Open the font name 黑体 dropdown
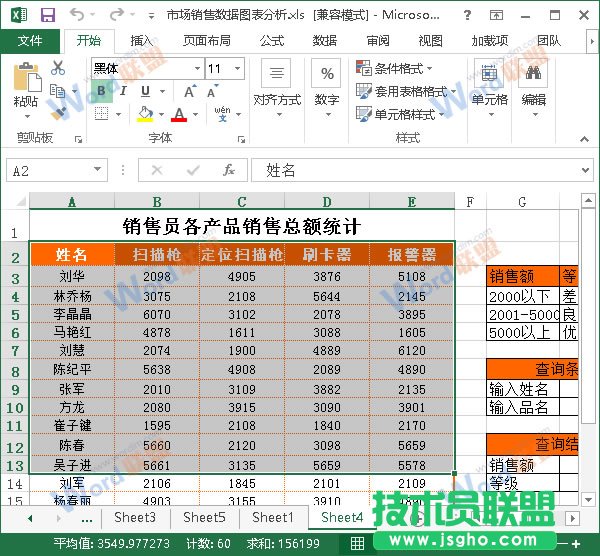The image size is (600, 556). 197,68
